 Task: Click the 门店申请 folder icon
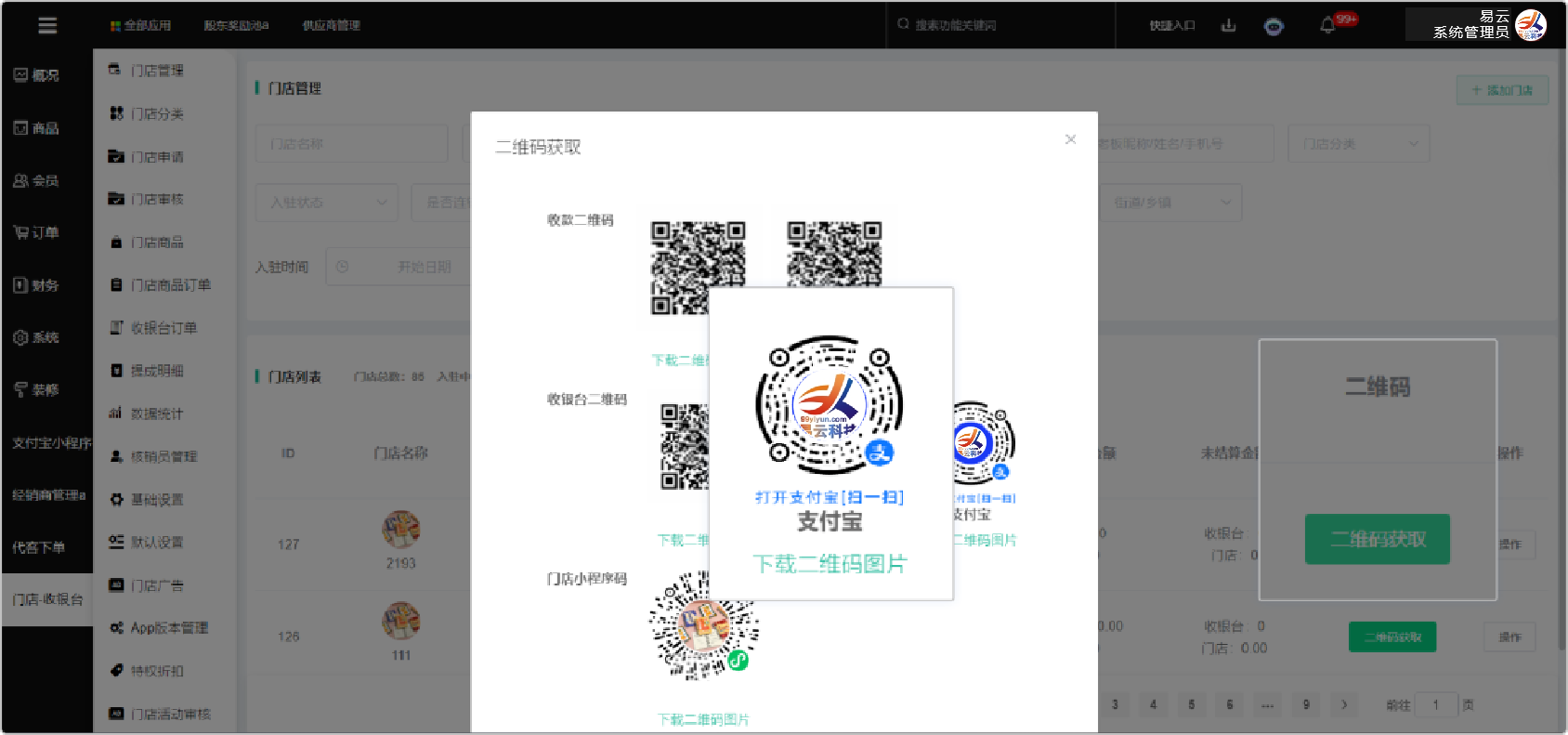tap(116, 156)
